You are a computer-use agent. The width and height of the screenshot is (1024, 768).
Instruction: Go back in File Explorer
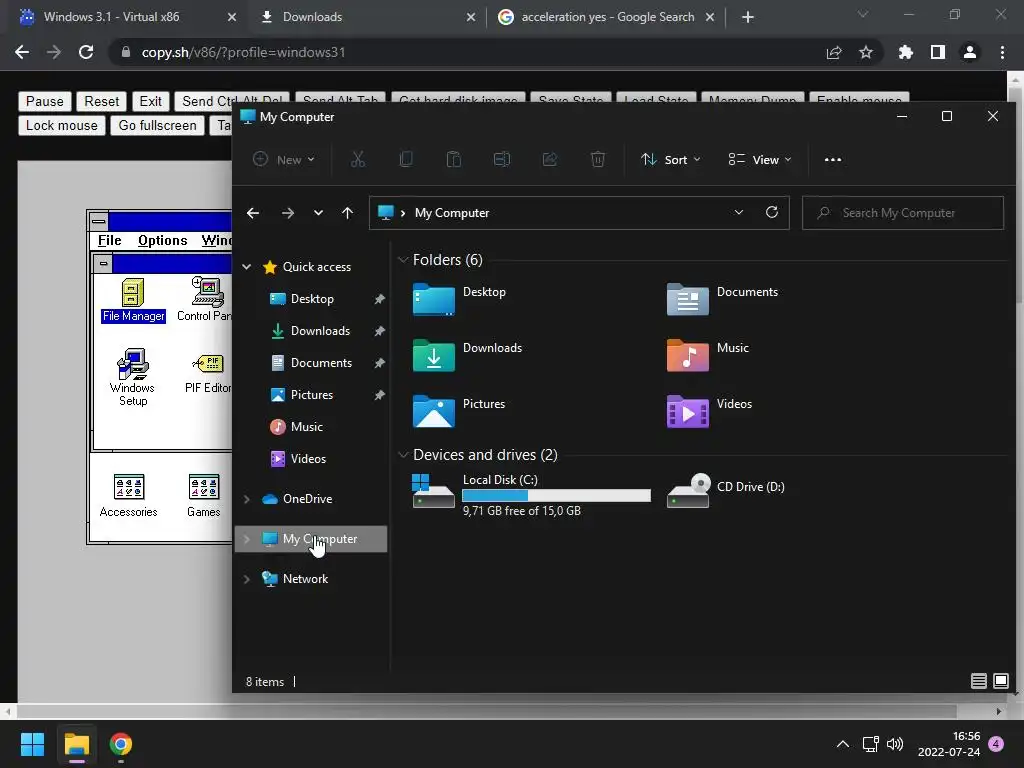(253, 213)
